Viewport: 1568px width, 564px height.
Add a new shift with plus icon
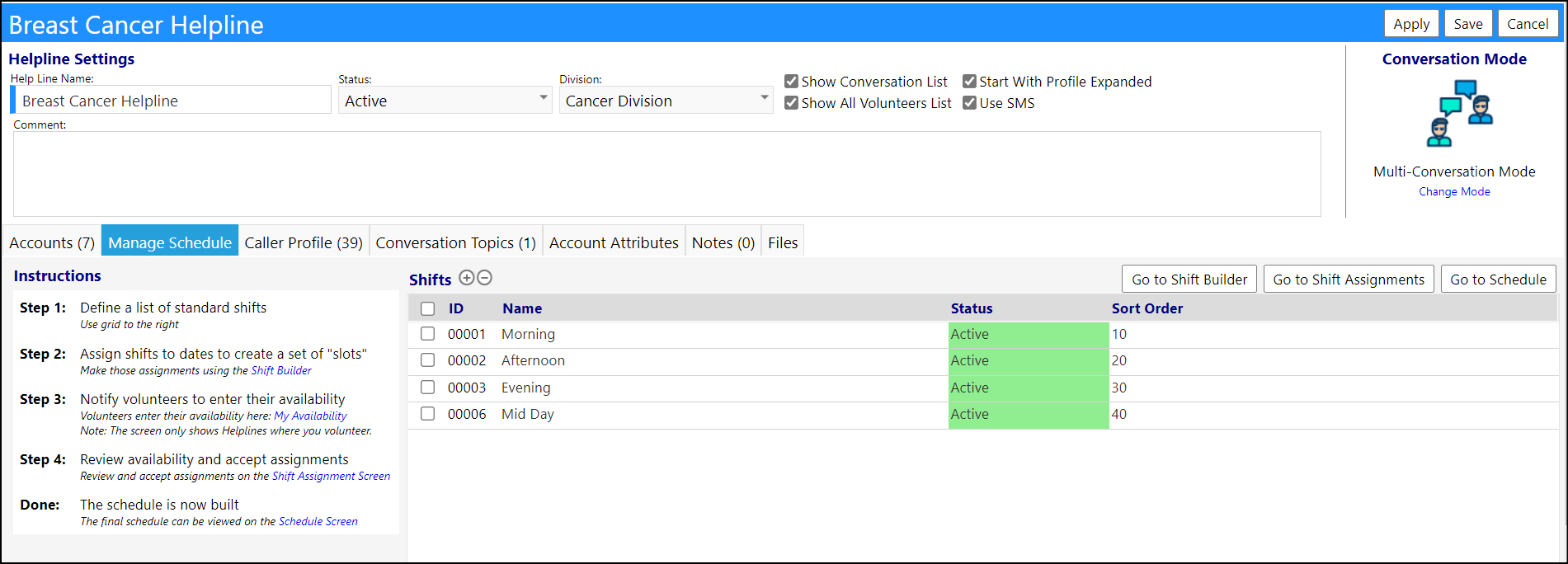pos(467,278)
